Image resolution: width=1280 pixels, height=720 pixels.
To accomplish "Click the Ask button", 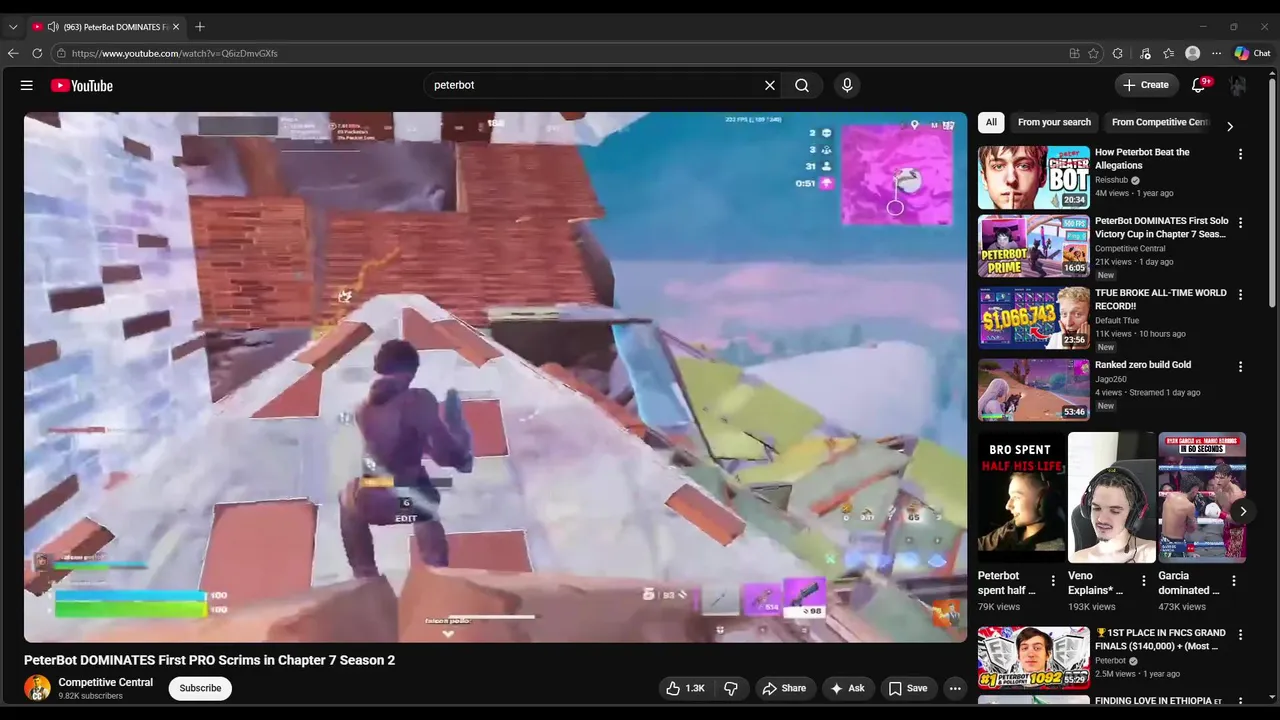I will point(847,688).
